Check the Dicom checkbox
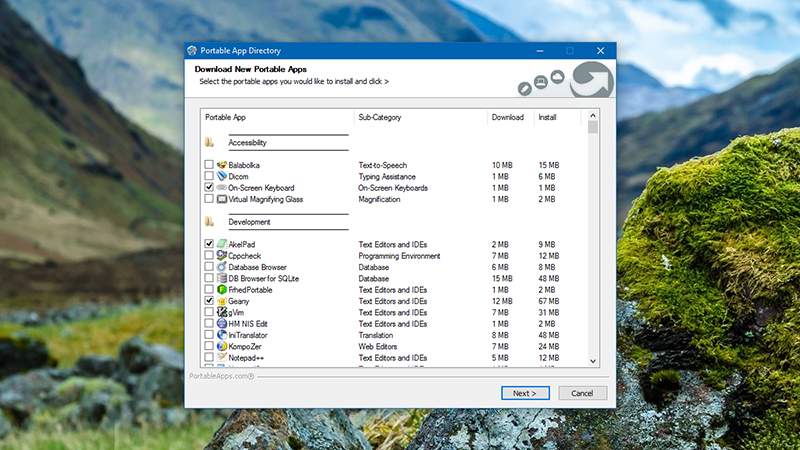800x450 pixels. [x=209, y=176]
